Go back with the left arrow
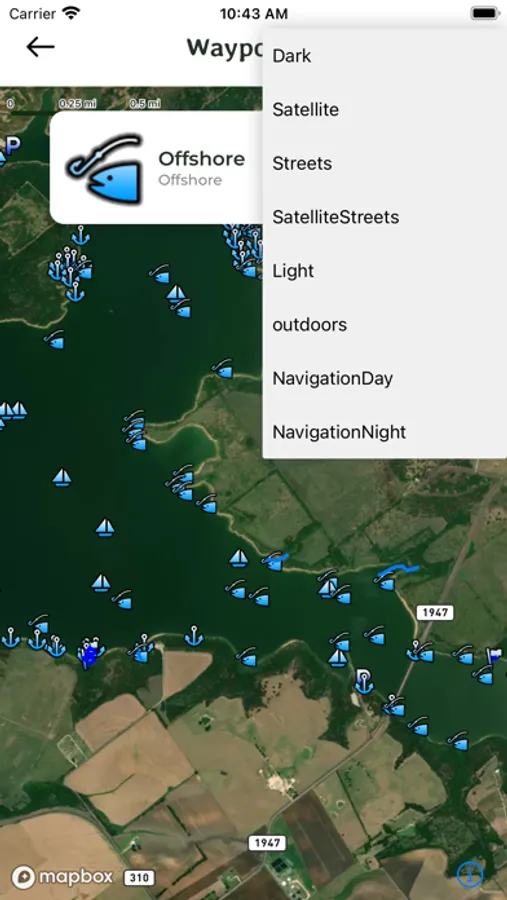 (x=40, y=47)
